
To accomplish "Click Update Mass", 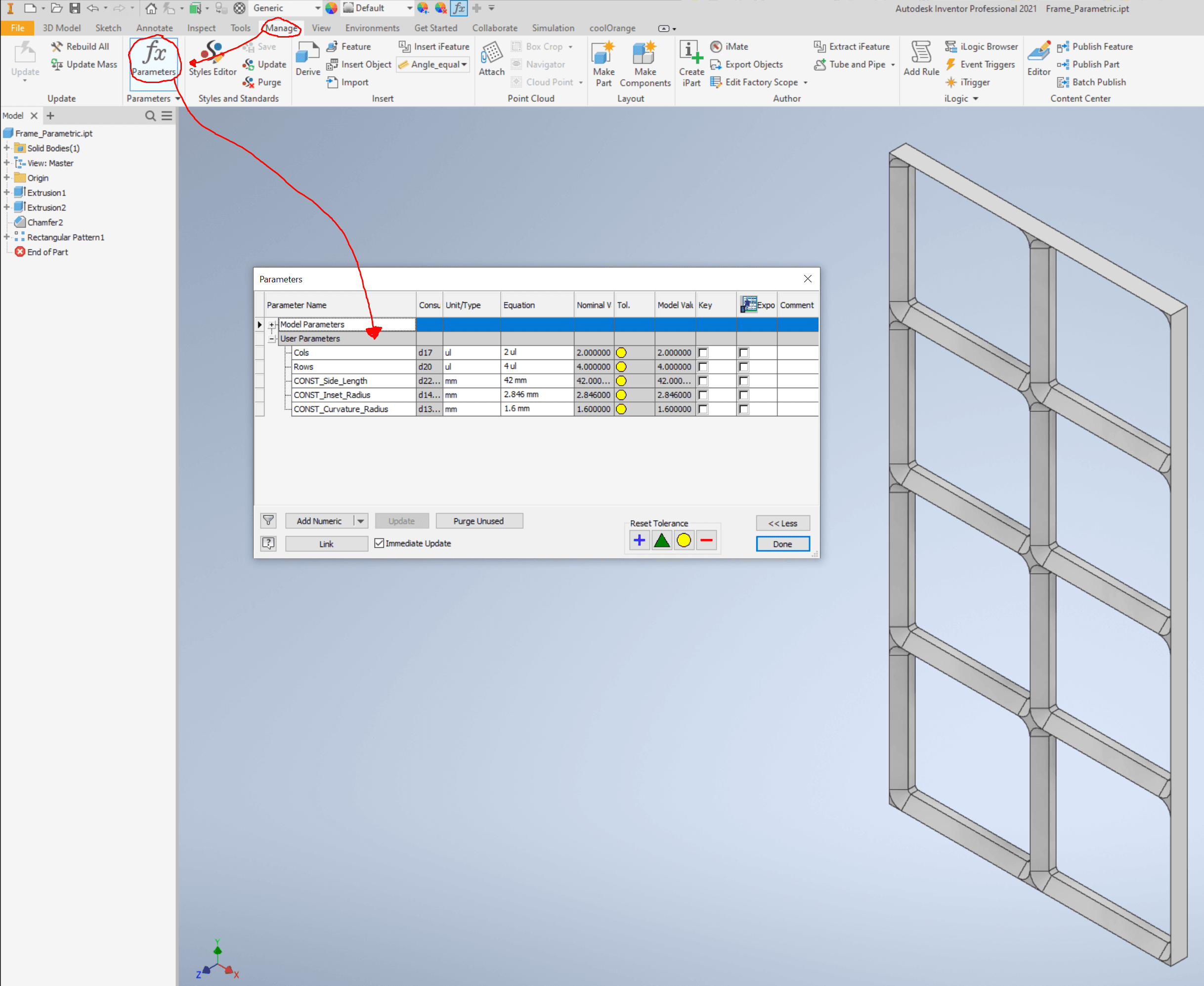I will tap(84, 64).
